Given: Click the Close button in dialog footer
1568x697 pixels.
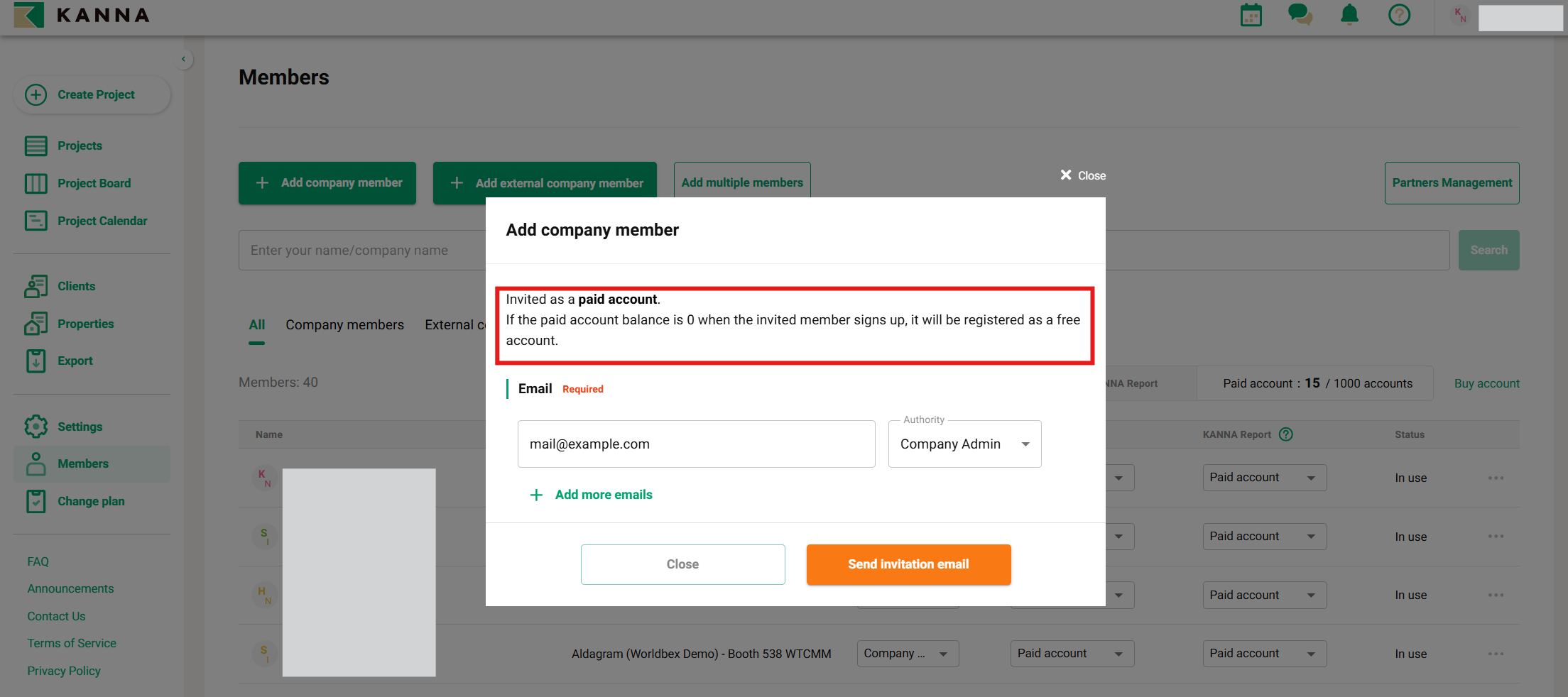Looking at the screenshot, I should pos(682,564).
